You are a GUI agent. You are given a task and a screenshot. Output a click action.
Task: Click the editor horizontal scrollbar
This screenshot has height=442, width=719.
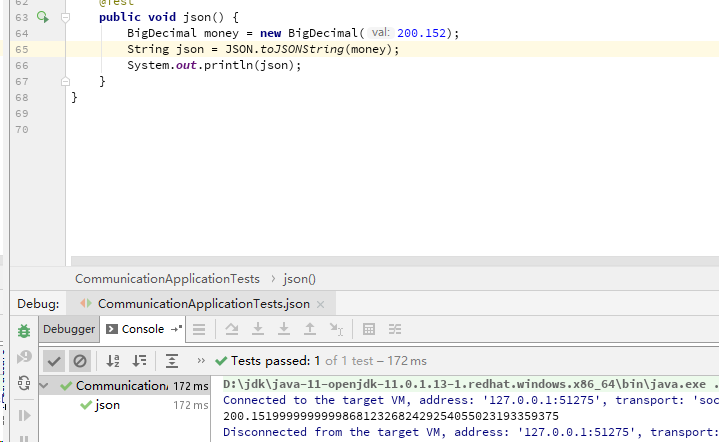(395, 261)
